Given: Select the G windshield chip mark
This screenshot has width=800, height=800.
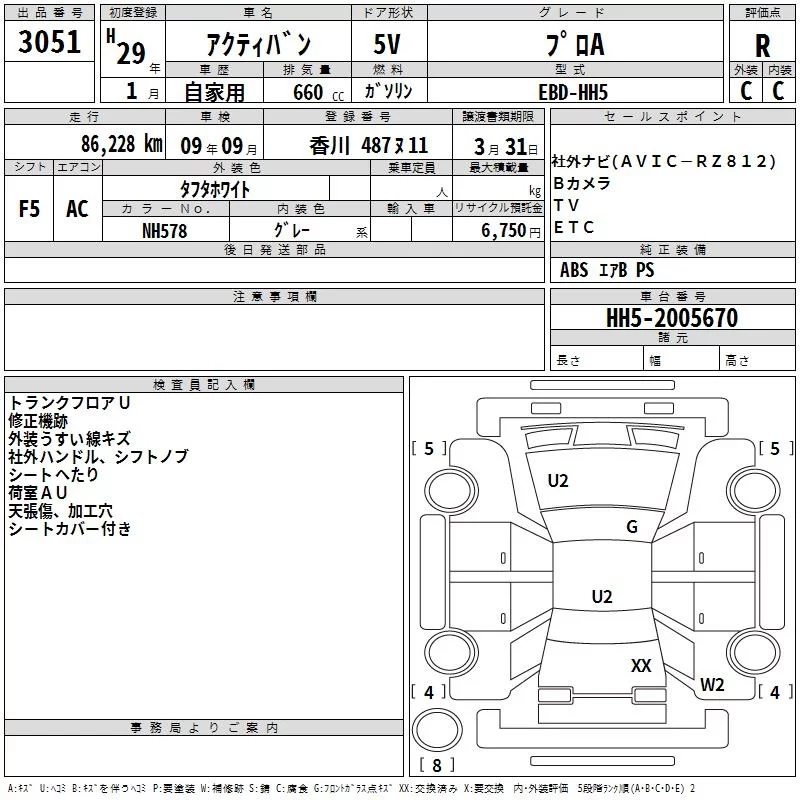Looking at the screenshot, I should (x=632, y=527).
